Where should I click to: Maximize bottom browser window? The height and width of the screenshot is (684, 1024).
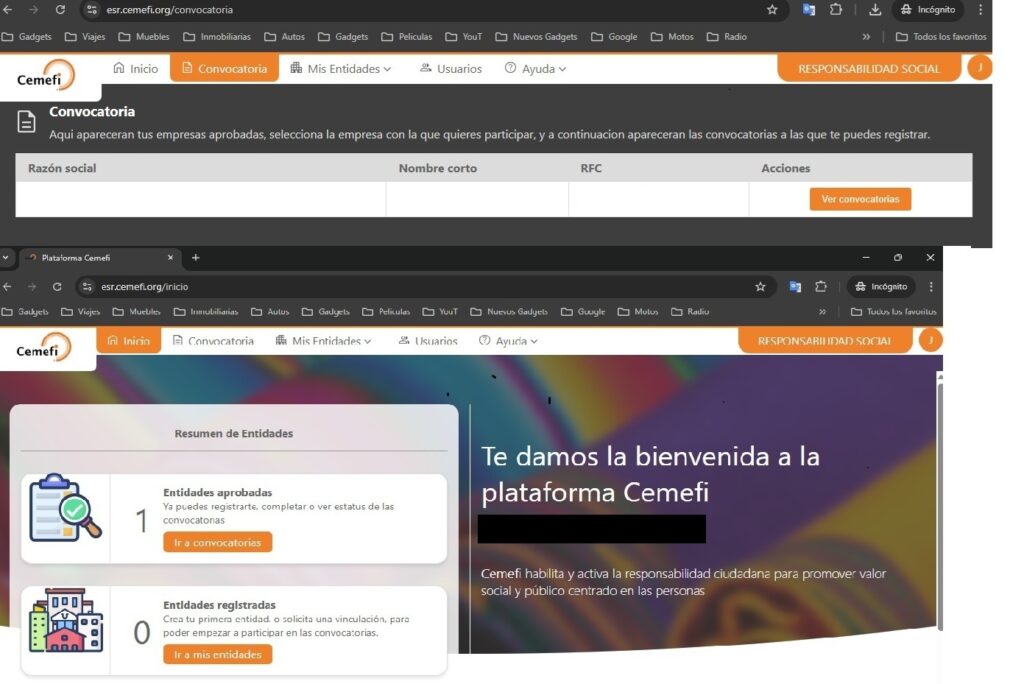click(898, 257)
